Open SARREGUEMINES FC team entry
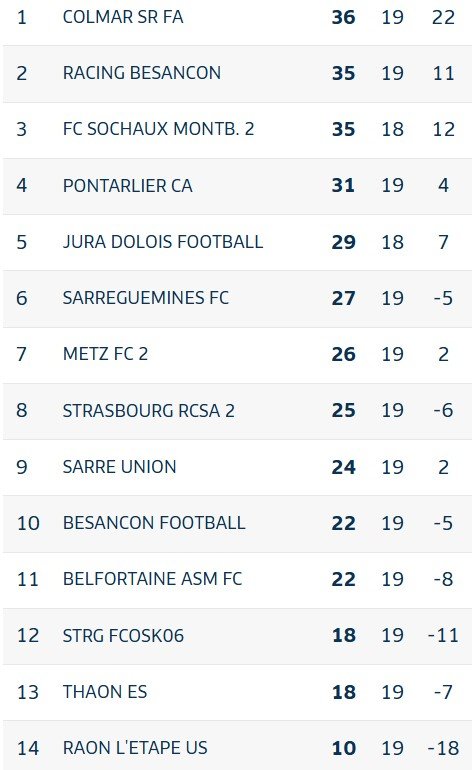Image resolution: width=472 pixels, height=770 pixels. [145, 298]
